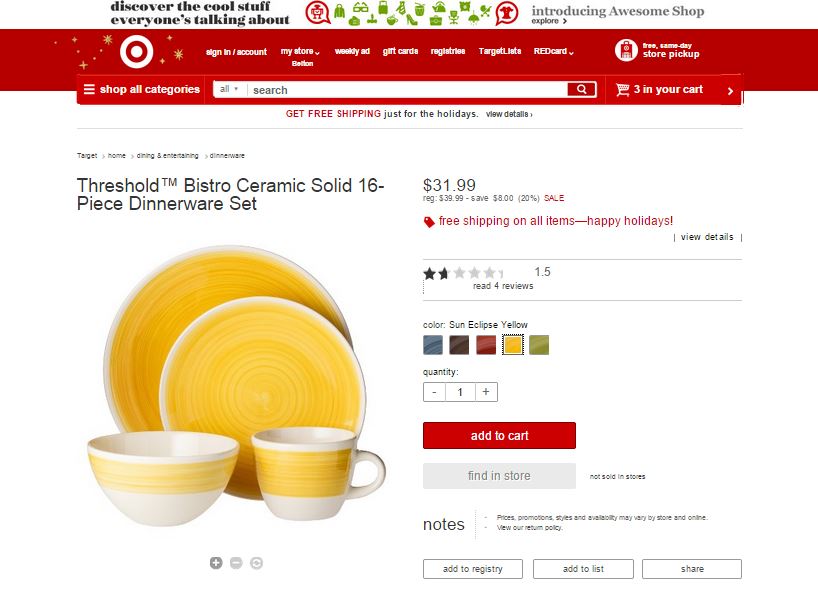Click the hamburger icon beside shop all categories
The image size is (818, 589).
pyautogui.click(x=89, y=89)
